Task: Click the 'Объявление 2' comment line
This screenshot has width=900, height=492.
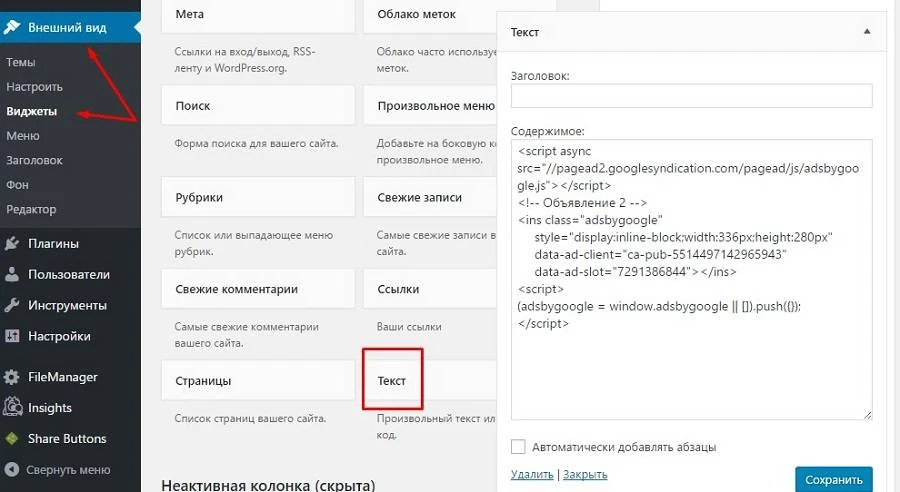Action: tap(583, 203)
